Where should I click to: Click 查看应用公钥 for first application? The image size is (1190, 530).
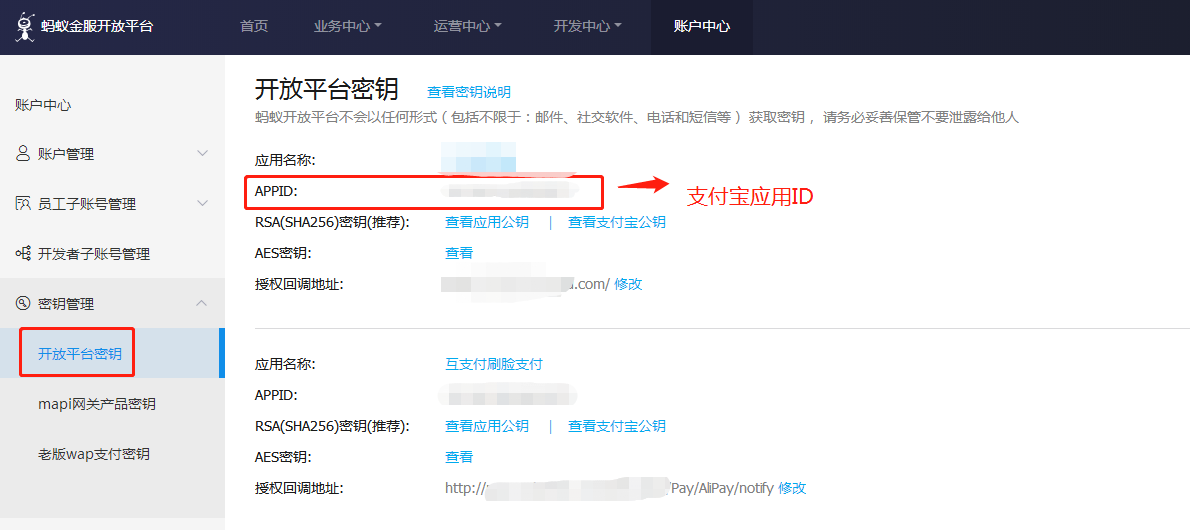click(486, 222)
